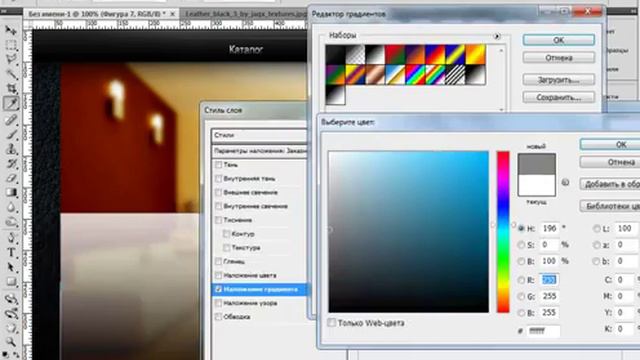Select the Dodge tool
Image resolution: width=640 pixels, height=360 pixels.
(x=11, y=222)
